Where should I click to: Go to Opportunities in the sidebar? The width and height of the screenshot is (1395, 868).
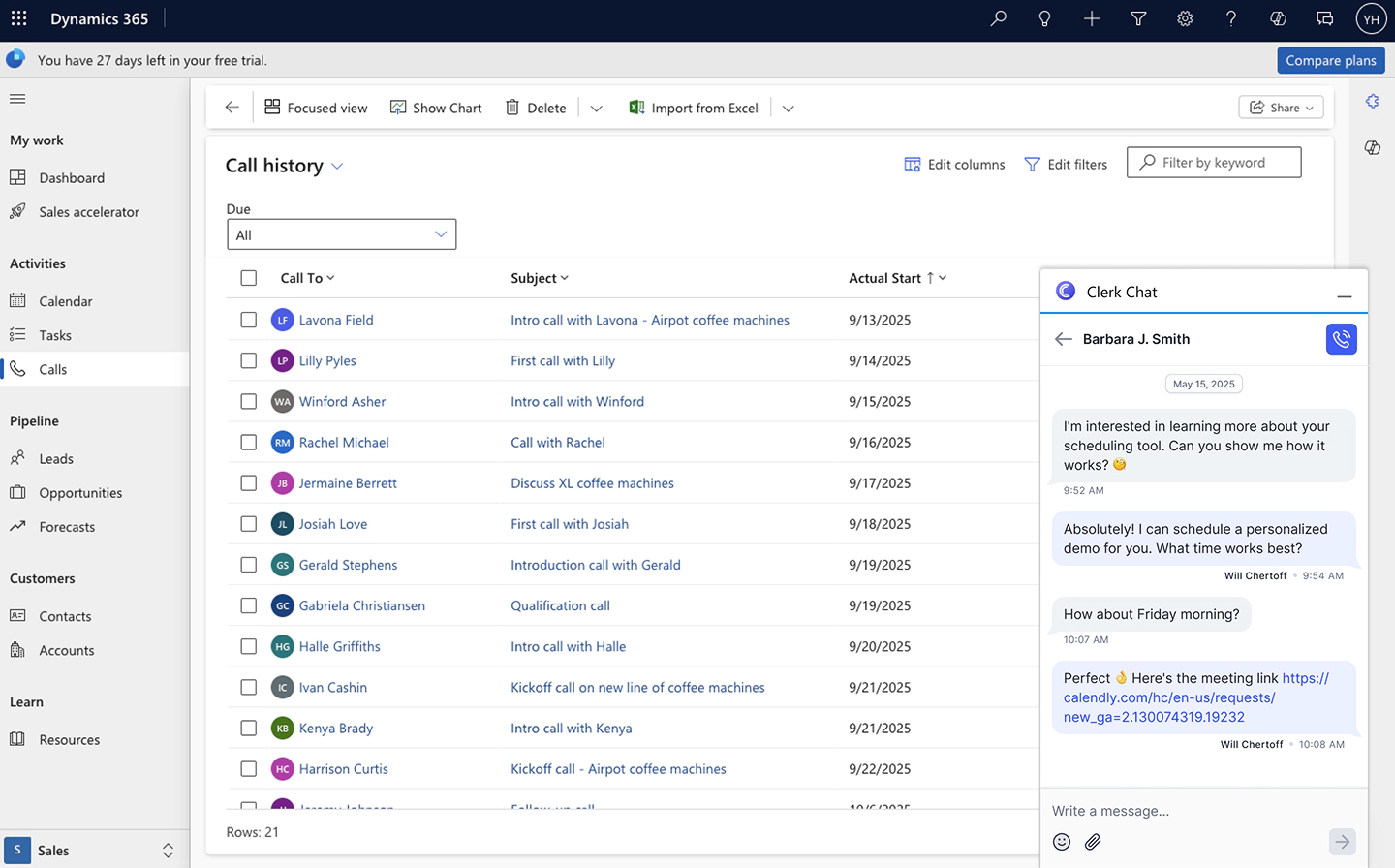click(80, 493)
